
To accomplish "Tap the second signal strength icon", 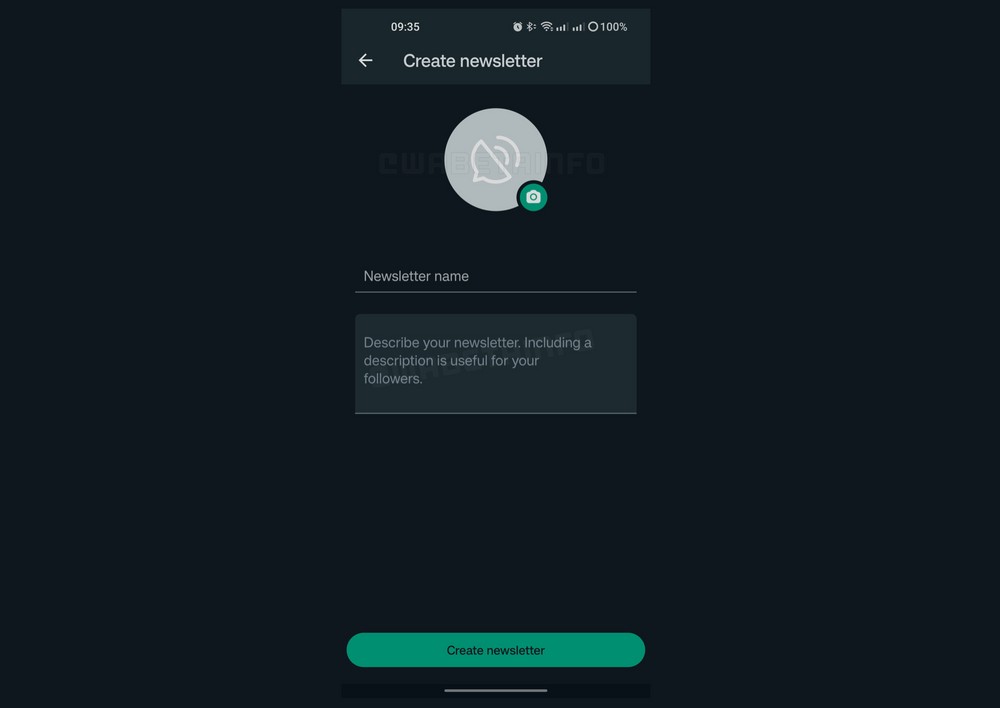I will pos(578,27).
